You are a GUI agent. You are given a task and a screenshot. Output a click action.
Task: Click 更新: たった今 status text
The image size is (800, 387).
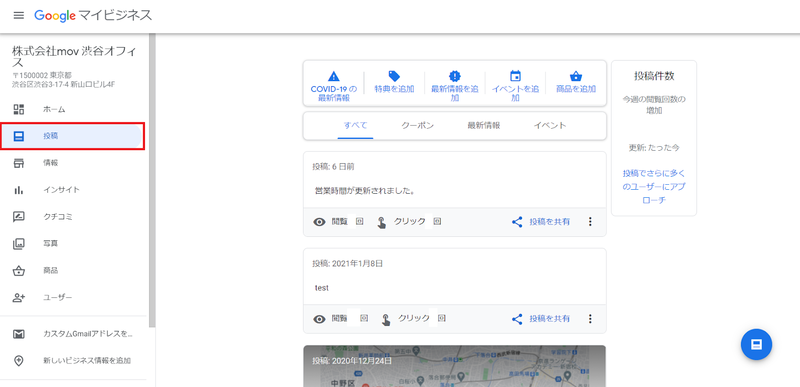point(654,148)
